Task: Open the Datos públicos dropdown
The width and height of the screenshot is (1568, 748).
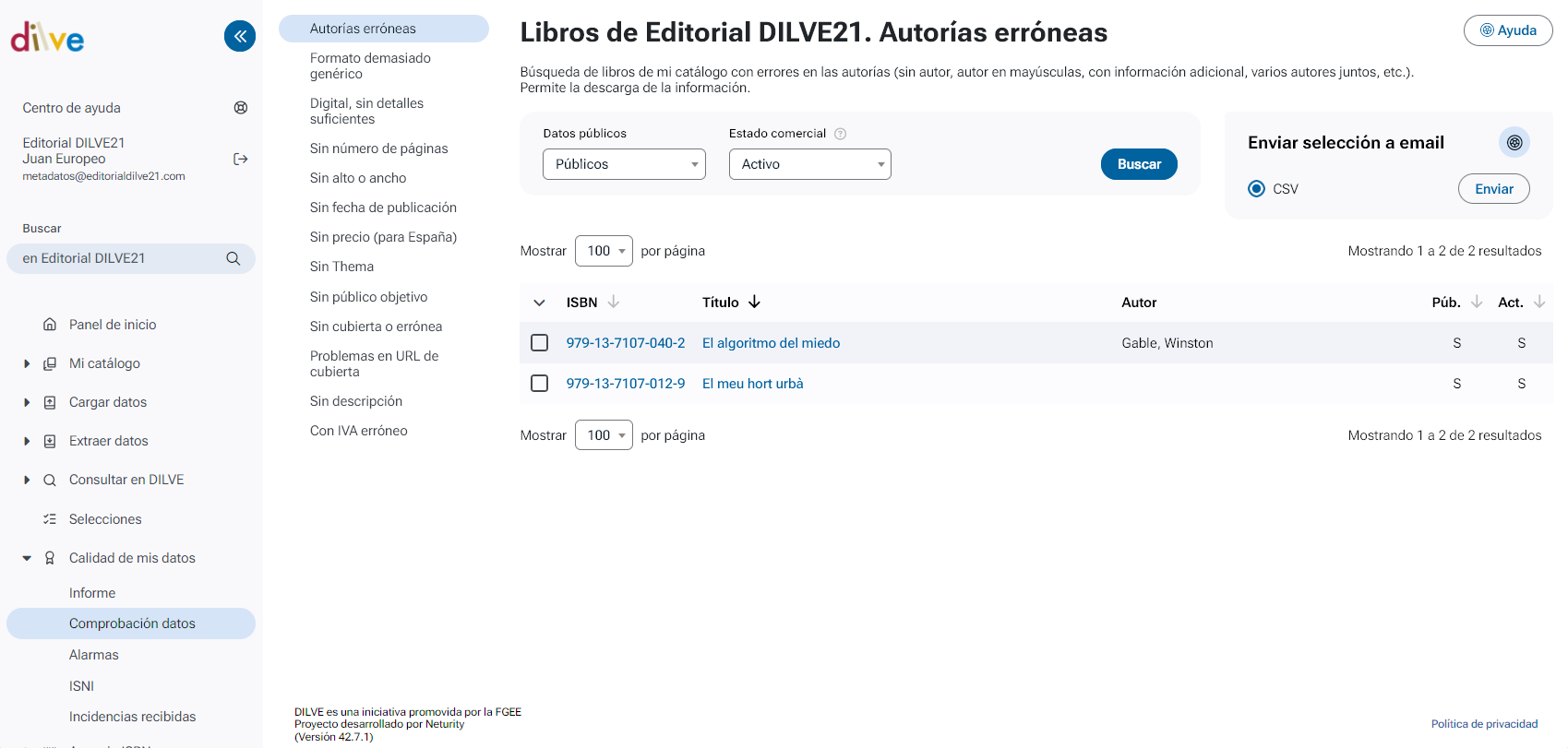Action: tap(624, 164)
